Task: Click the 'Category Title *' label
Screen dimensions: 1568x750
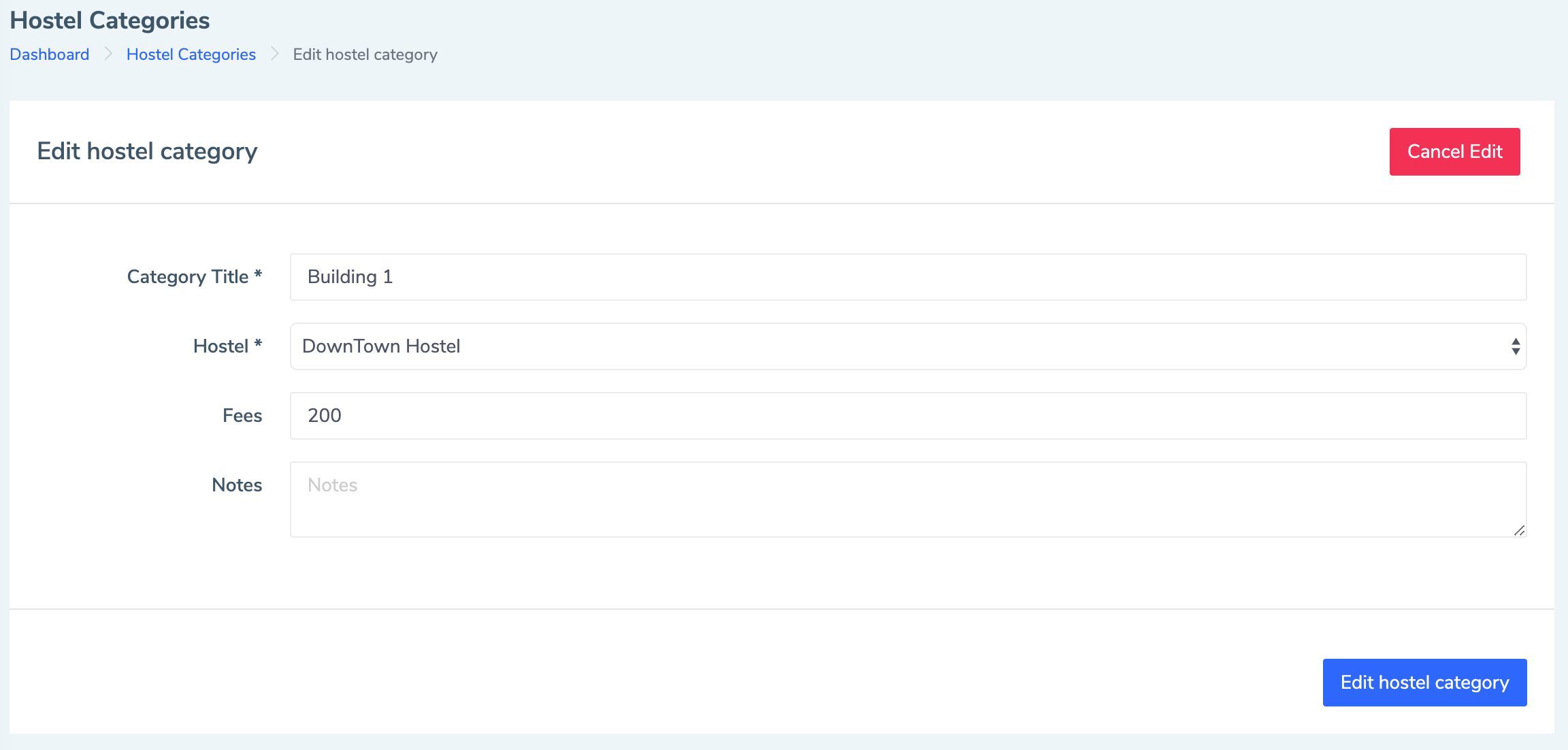Action: (x=194, y=277)
